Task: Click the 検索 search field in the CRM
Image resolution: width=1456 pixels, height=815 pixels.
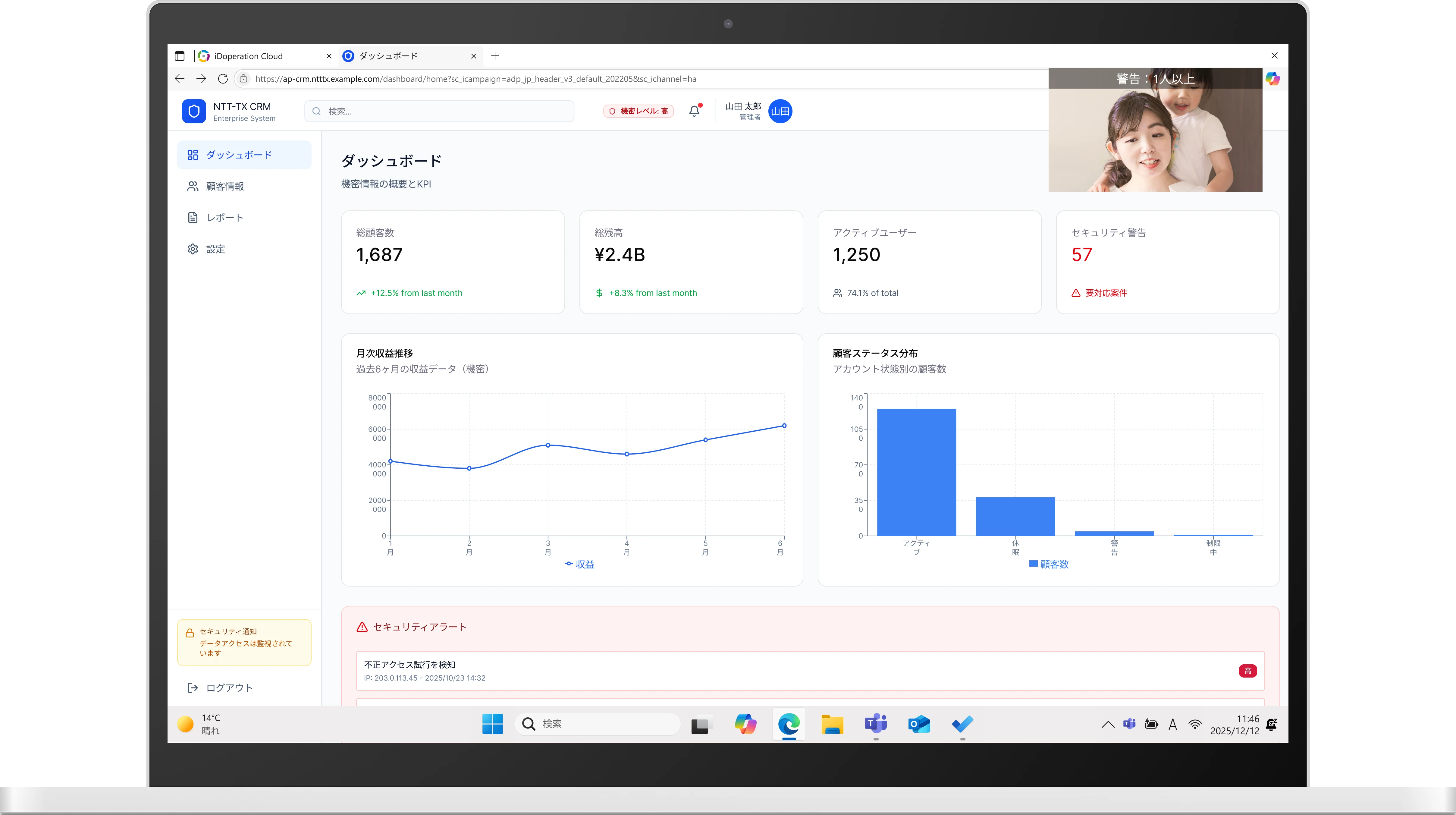Action: point(439,111)
